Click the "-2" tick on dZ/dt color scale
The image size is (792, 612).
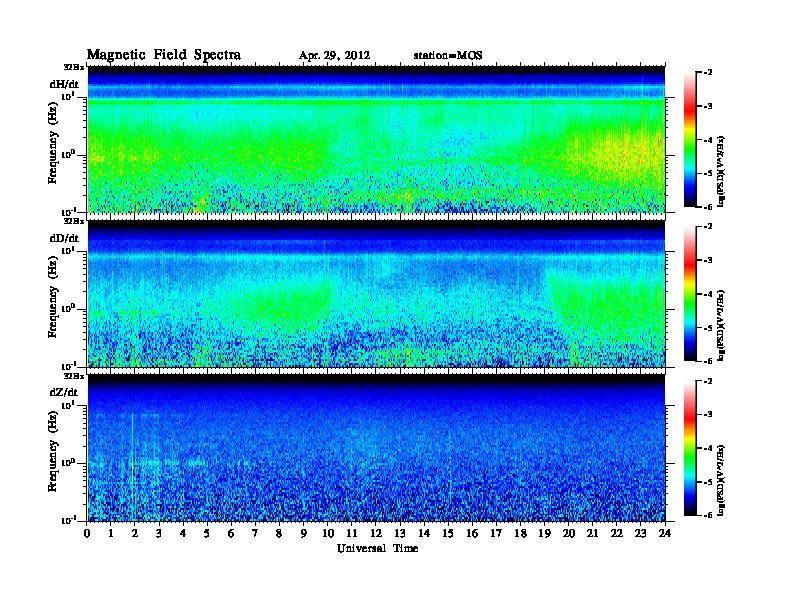click(x=707, y=381)
